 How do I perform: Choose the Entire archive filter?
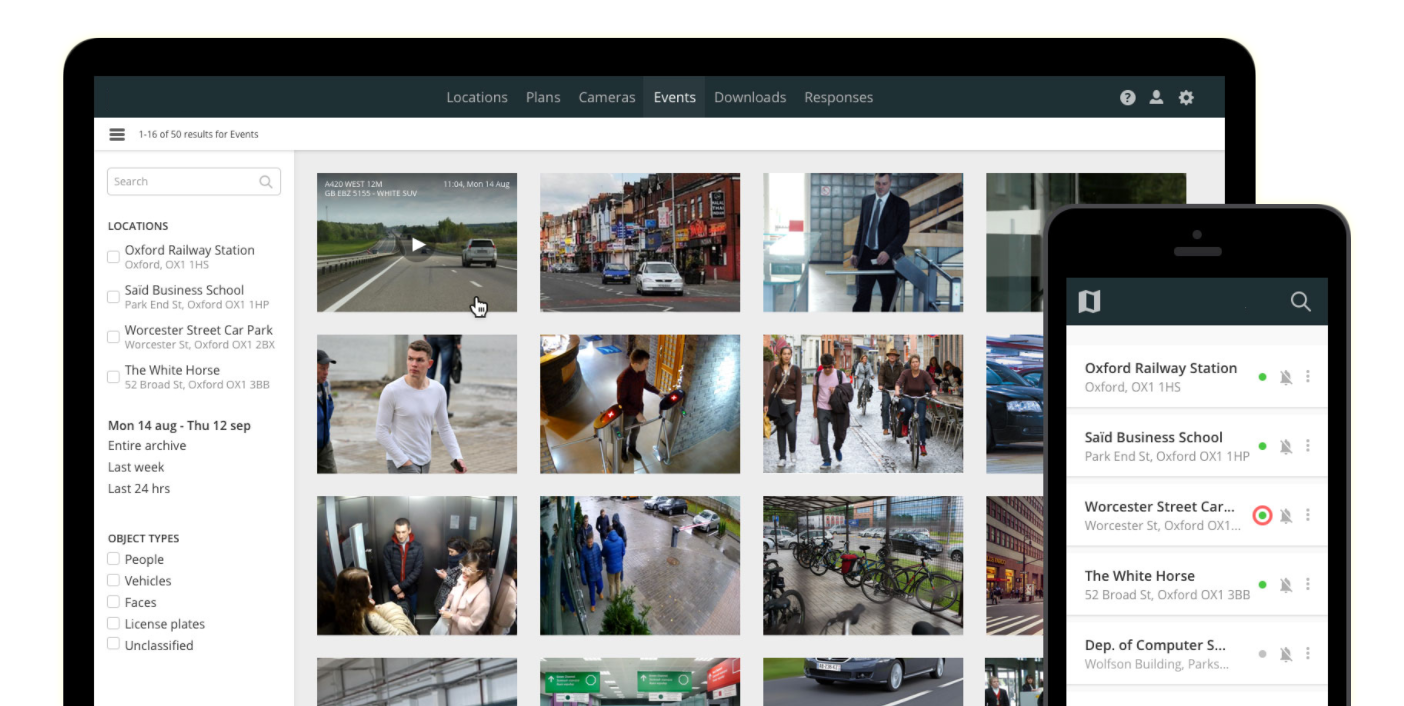[x=147, y=446]
